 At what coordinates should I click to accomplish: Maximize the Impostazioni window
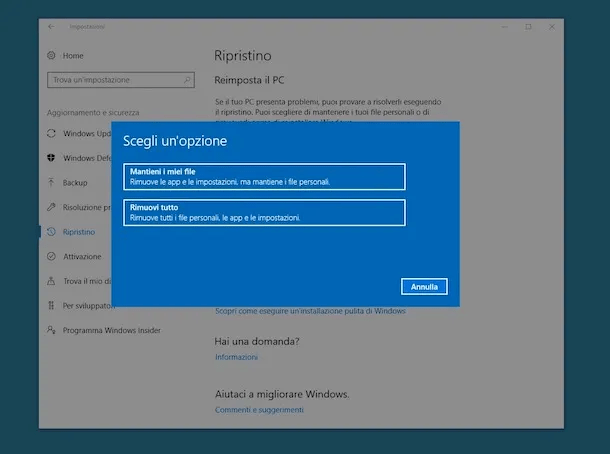tap(528, 26)
